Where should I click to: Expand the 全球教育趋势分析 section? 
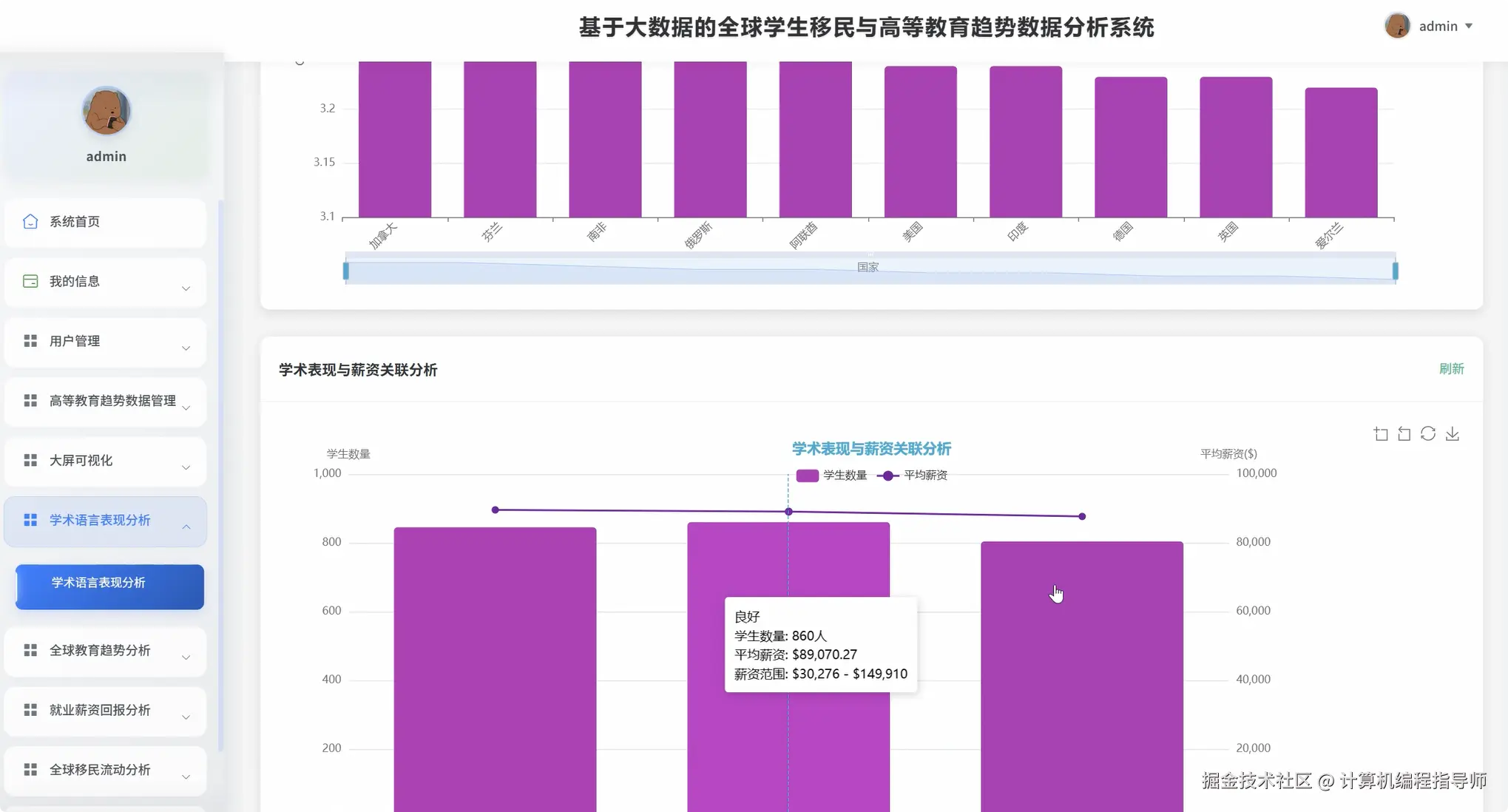point(104,650)
